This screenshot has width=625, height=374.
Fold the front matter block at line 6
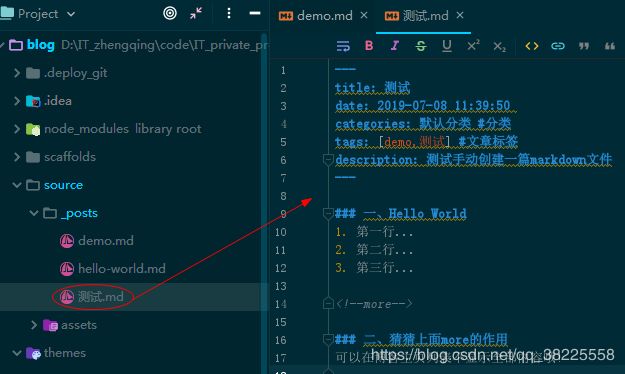click(x=328, y=160)
